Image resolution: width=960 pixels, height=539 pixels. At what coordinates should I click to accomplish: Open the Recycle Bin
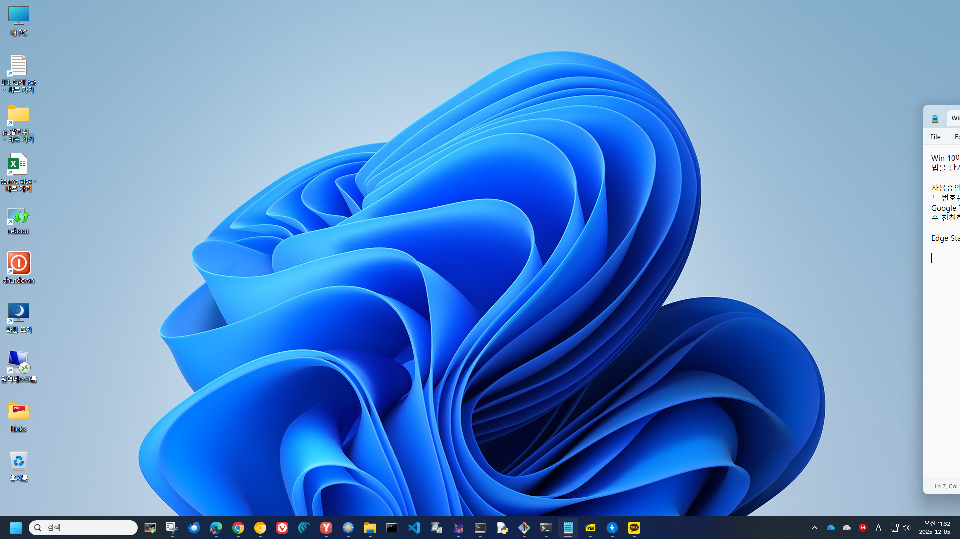click(x=18, y=466)
